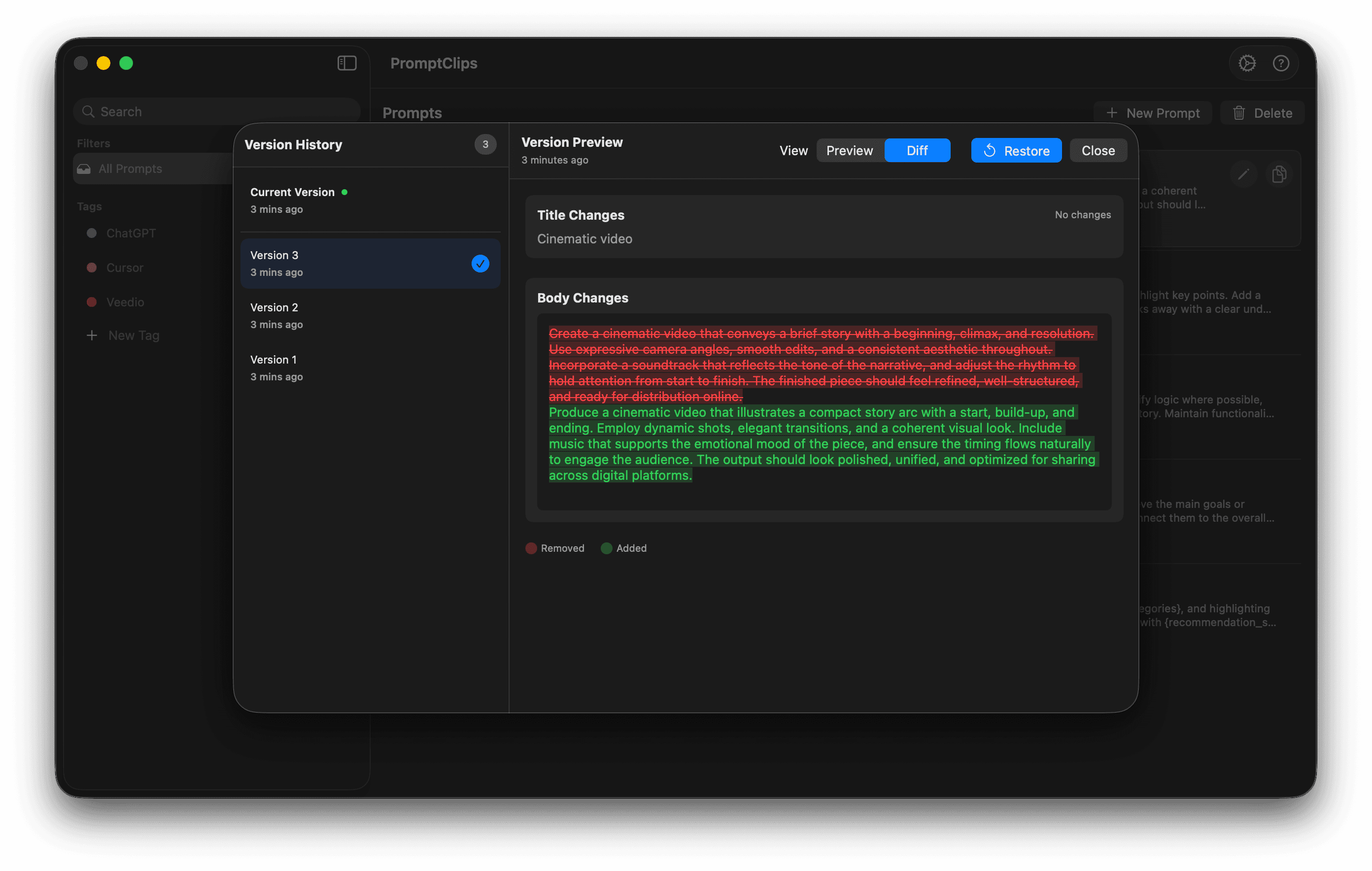Click the Version 3 blue checkmark
The height and width of the screenshot is (871, 1372).
click(480, 264)
